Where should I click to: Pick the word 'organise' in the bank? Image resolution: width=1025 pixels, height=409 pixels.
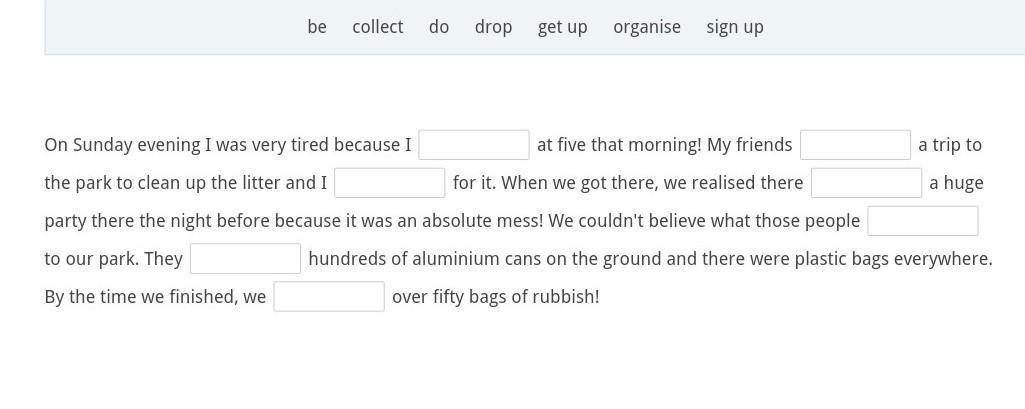(x=647, y=27)
